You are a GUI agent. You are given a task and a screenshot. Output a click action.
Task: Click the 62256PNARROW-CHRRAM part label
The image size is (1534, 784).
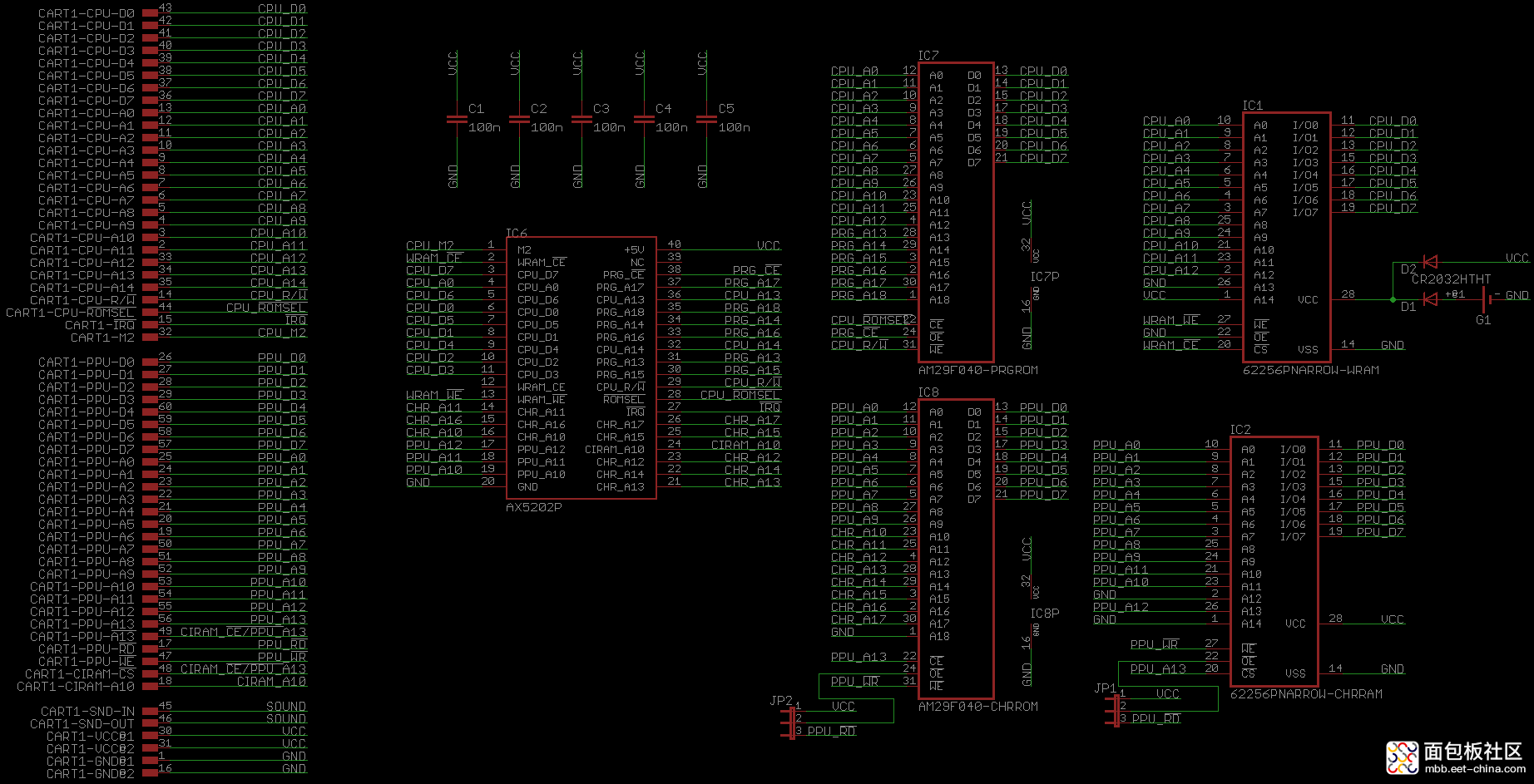1307,694
